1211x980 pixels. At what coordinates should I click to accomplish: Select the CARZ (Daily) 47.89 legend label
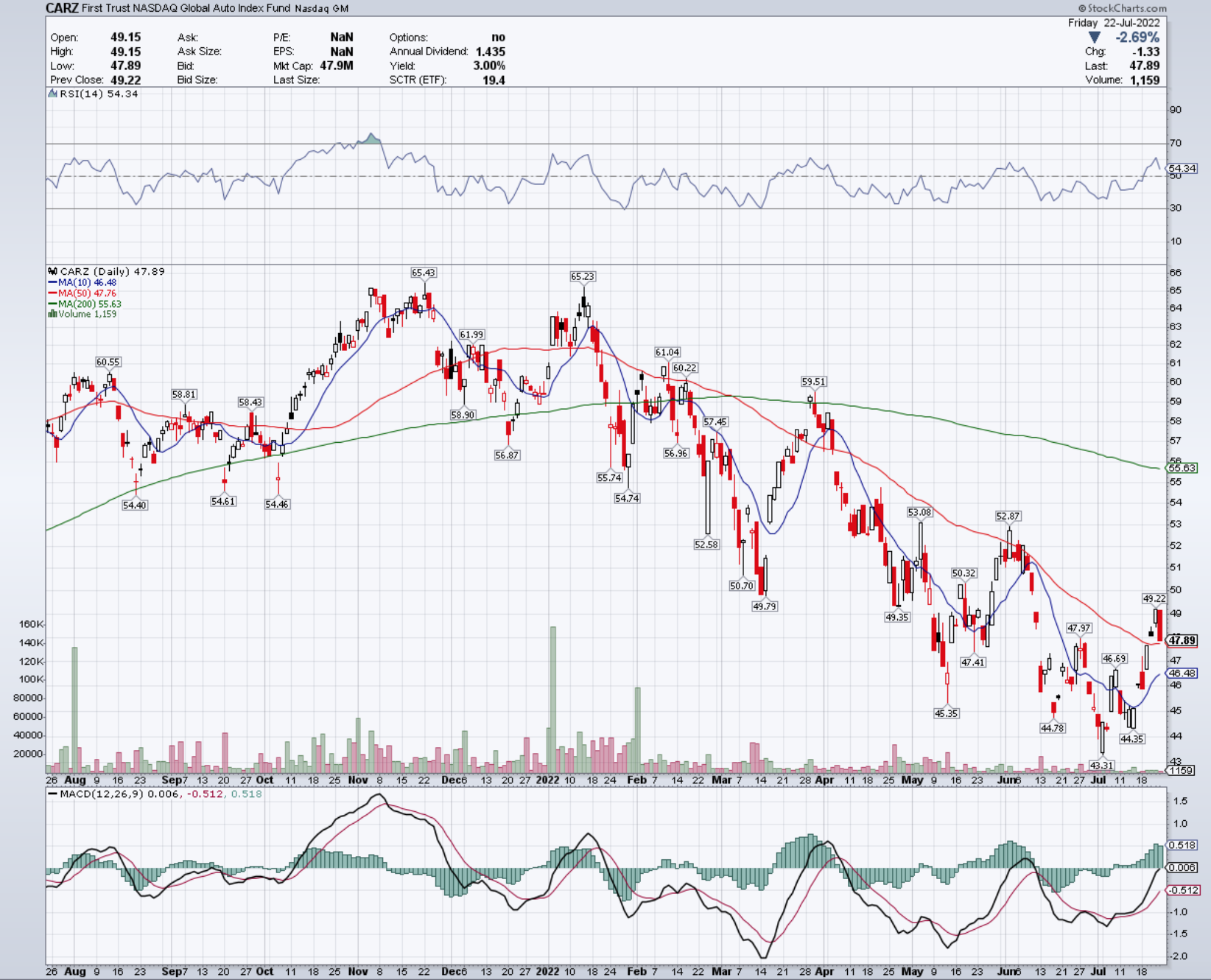click(x=112, y=271)
